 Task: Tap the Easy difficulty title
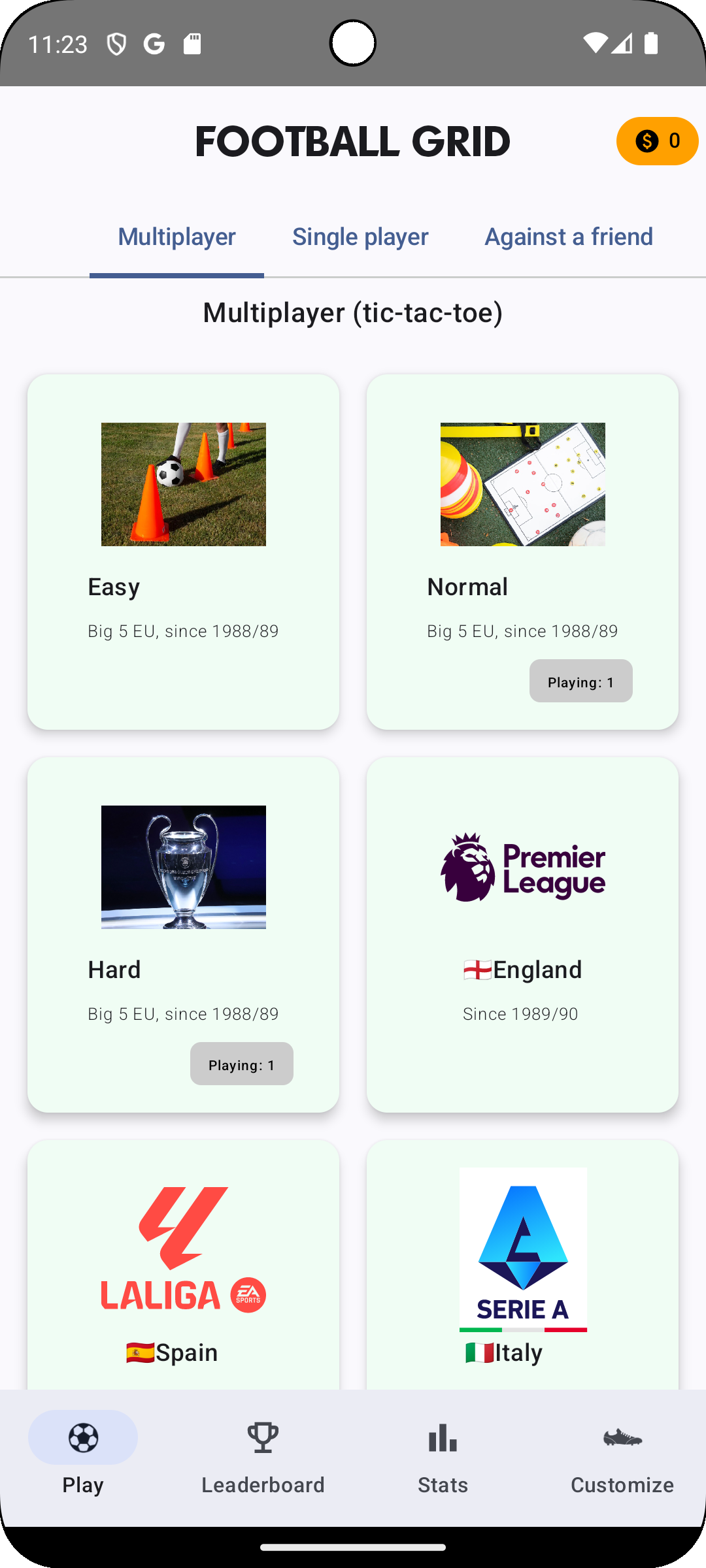[114, 587]
